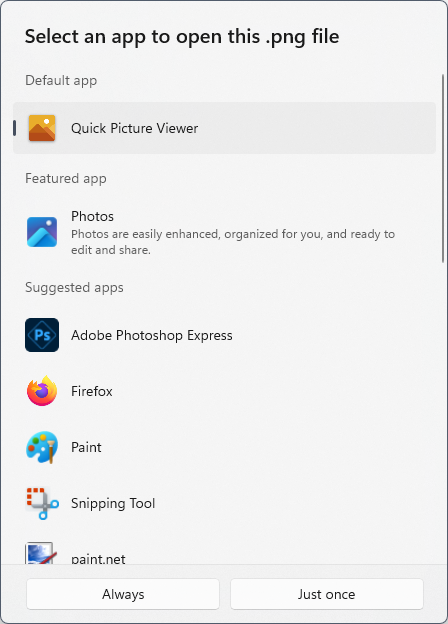The width and height of the screenshot is (448, 624).
Task: Select the Photos app icon
Action: coord(42,232)
